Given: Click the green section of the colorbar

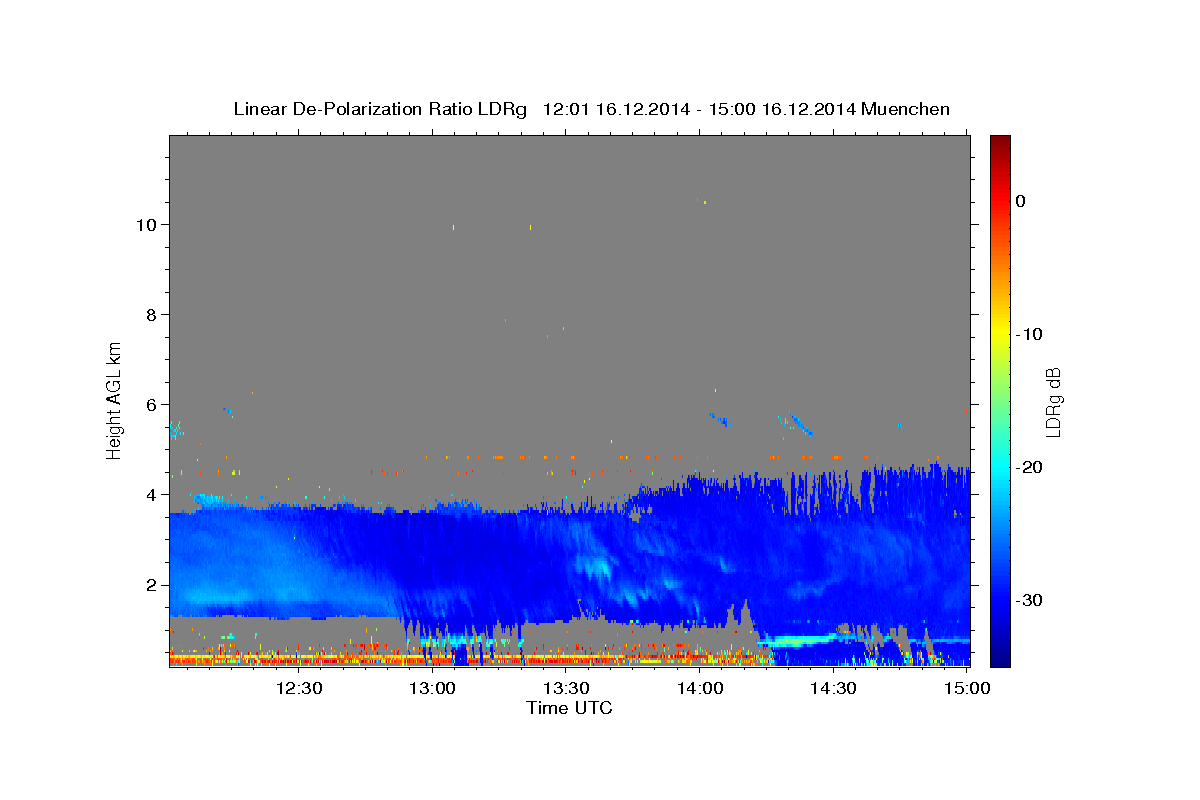Looking at the screenshot, I should (x=1000, y=400).
